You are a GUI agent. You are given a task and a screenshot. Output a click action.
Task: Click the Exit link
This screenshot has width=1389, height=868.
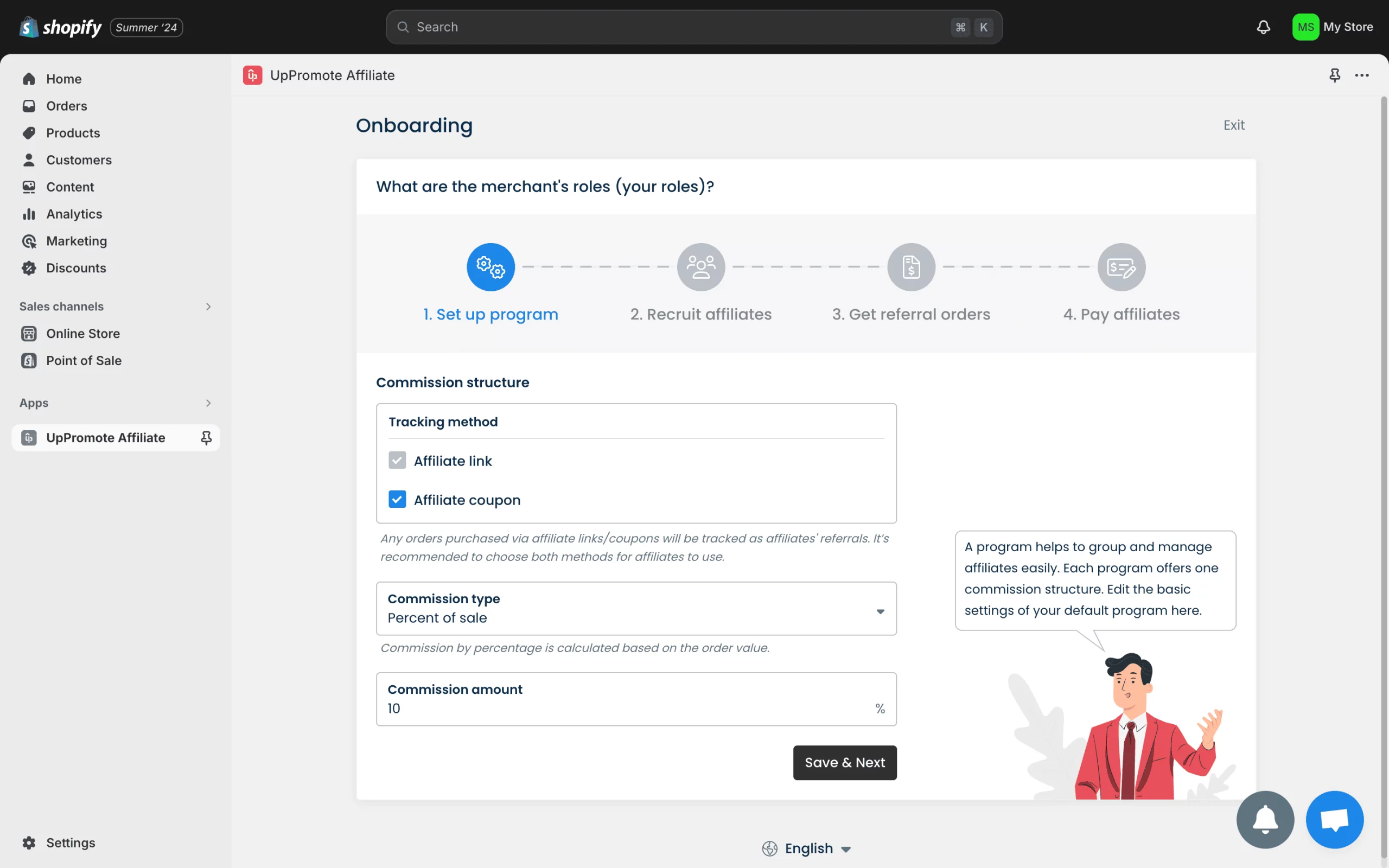(x=1234, y=124)
